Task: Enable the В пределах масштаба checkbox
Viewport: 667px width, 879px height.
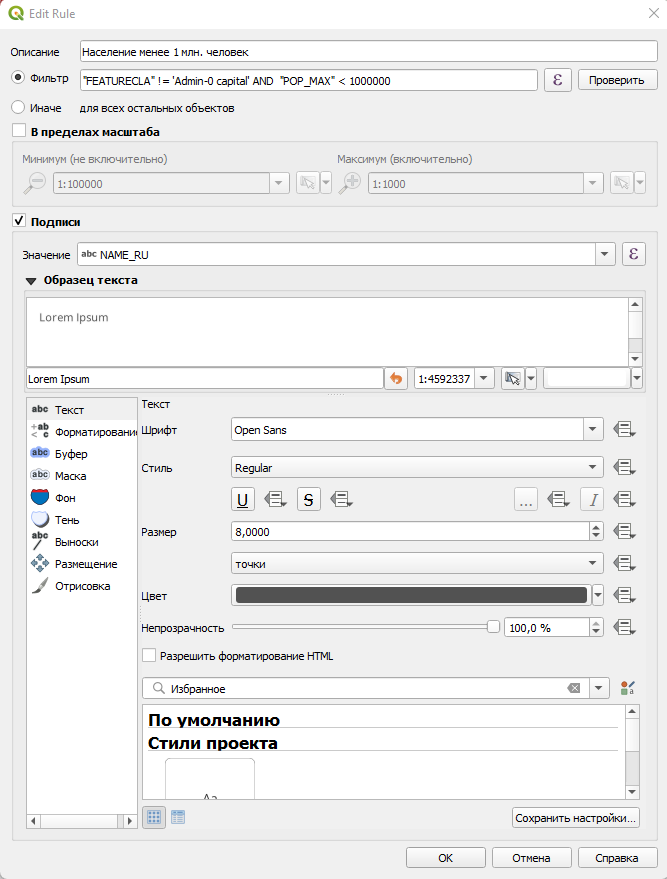Action: coord(19,131)
